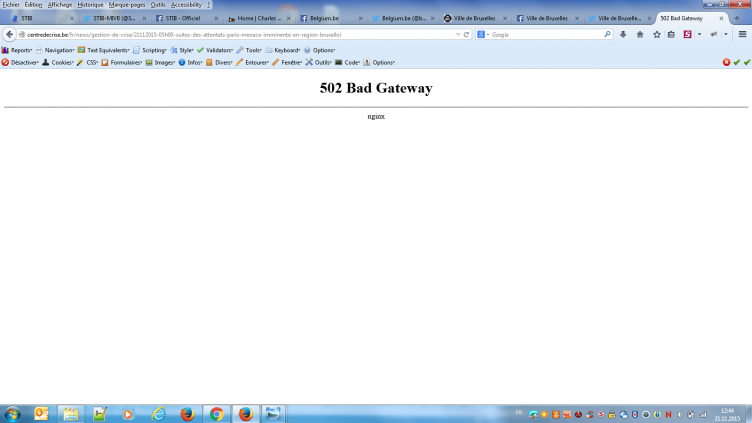The width and height of the screenshot is (752, 423).
Task: Go to the Home page icon
Action: [x=640, y=35]
